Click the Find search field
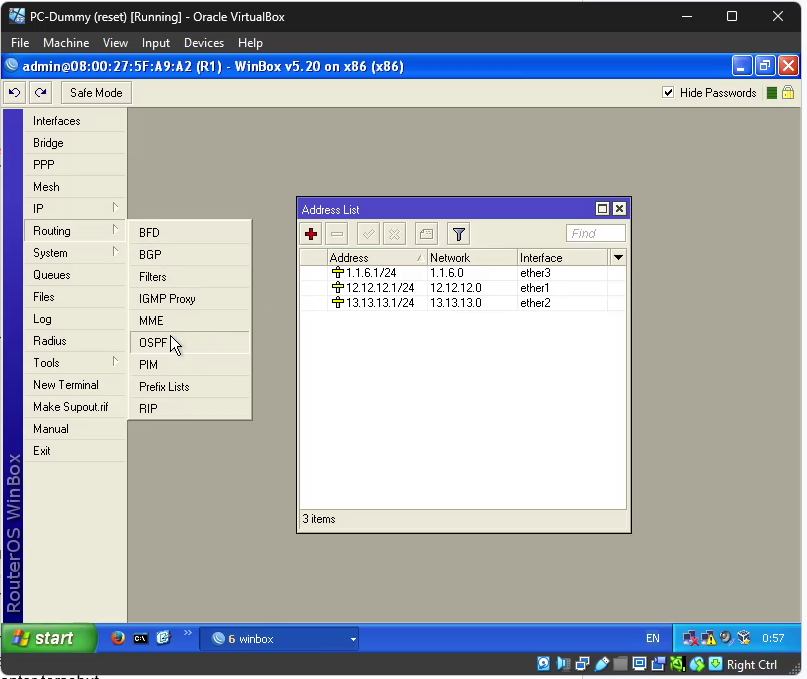807x679 pixels. click(x=595, y=234)
